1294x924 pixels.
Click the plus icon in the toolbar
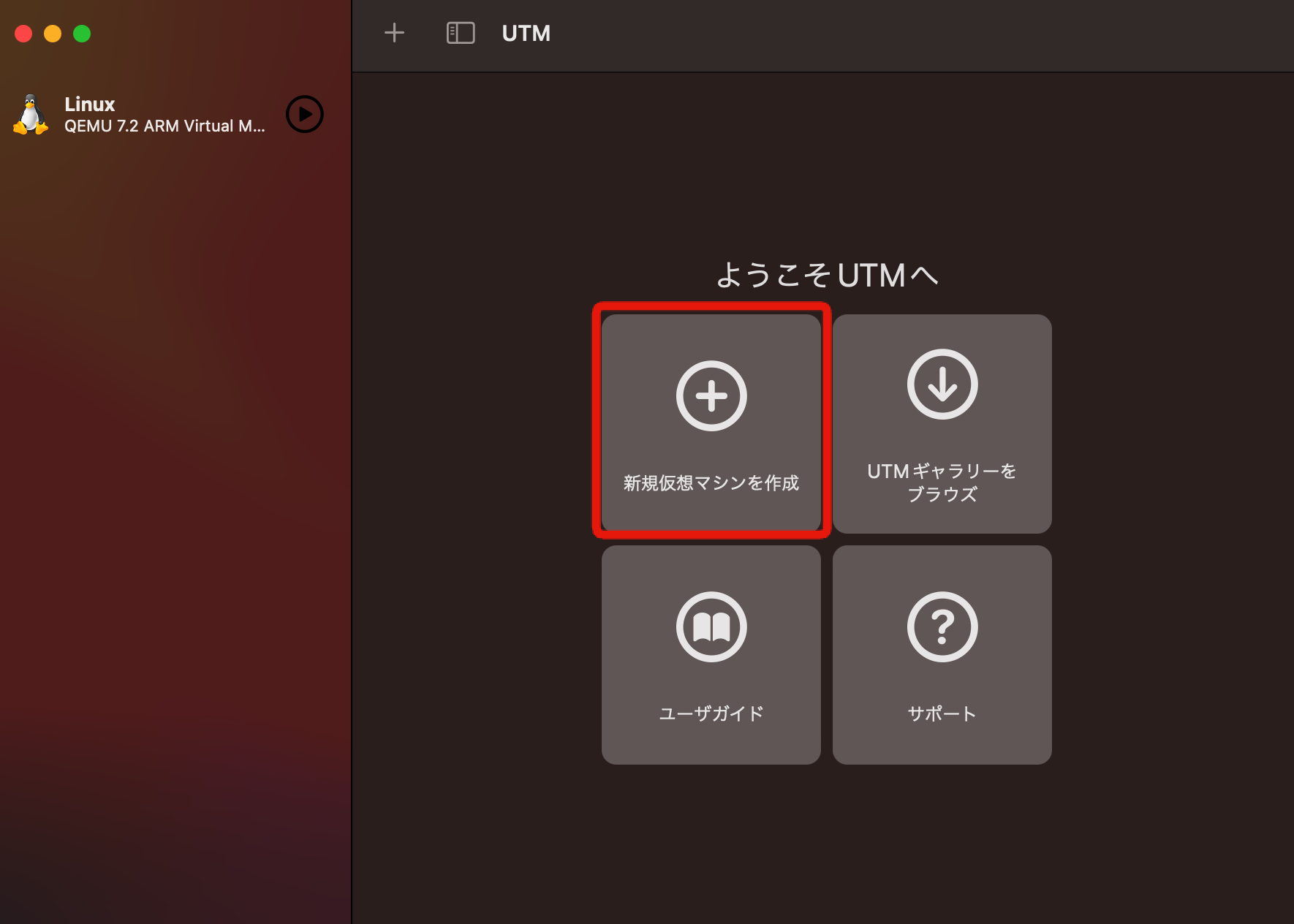click(x=394, y=33)
